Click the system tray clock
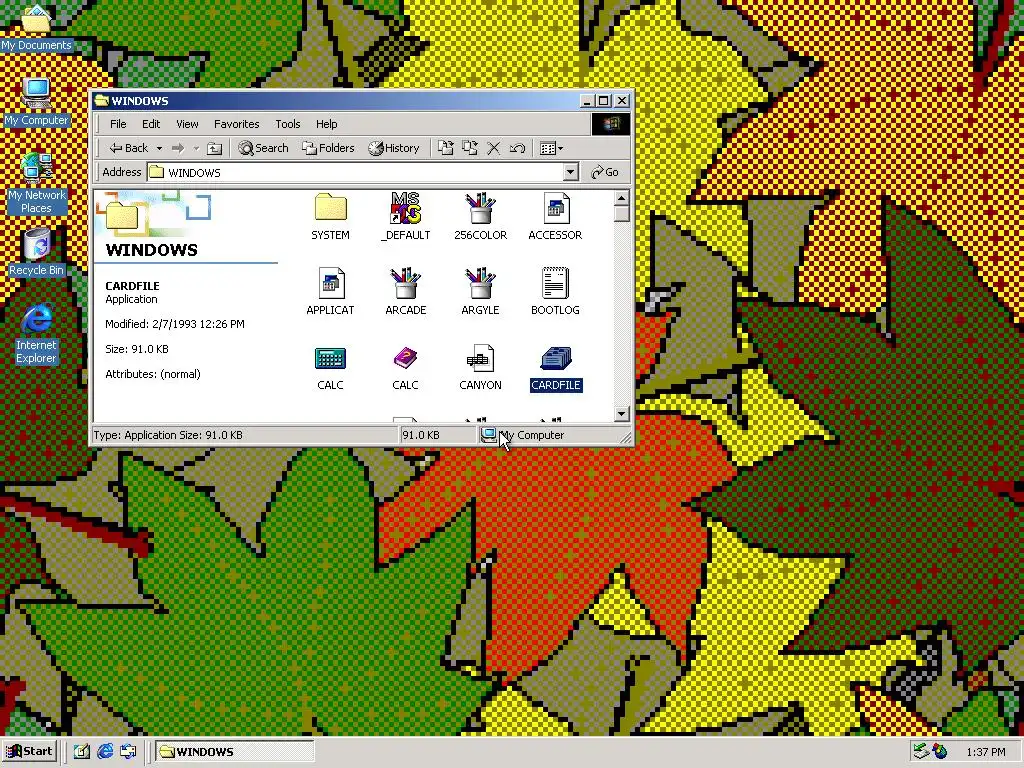The width and height of the screenshot is (1024, 768). [x=986, y=752]
